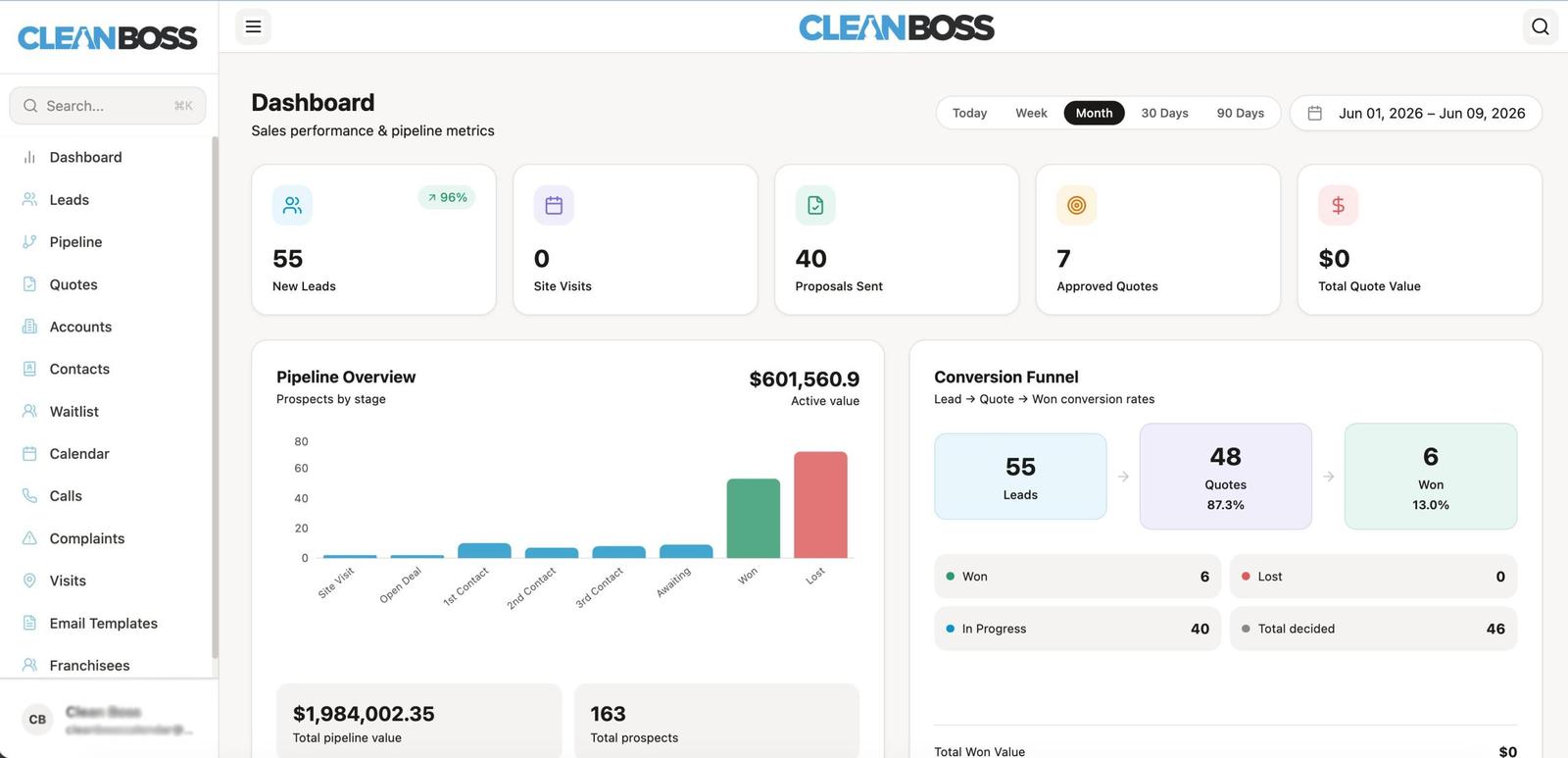Navigate to the Calendar page
The image size is (1568, 758).
(108, 453)
